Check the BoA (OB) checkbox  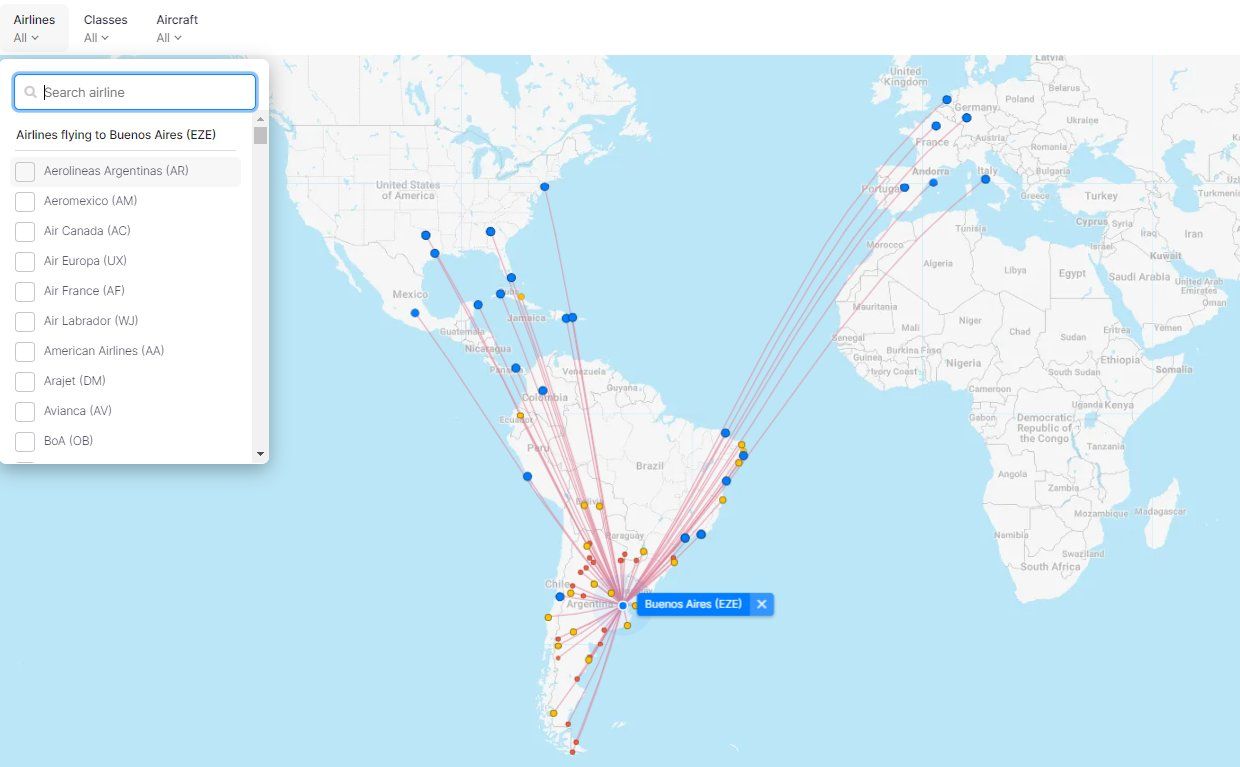tap(25, 442)
